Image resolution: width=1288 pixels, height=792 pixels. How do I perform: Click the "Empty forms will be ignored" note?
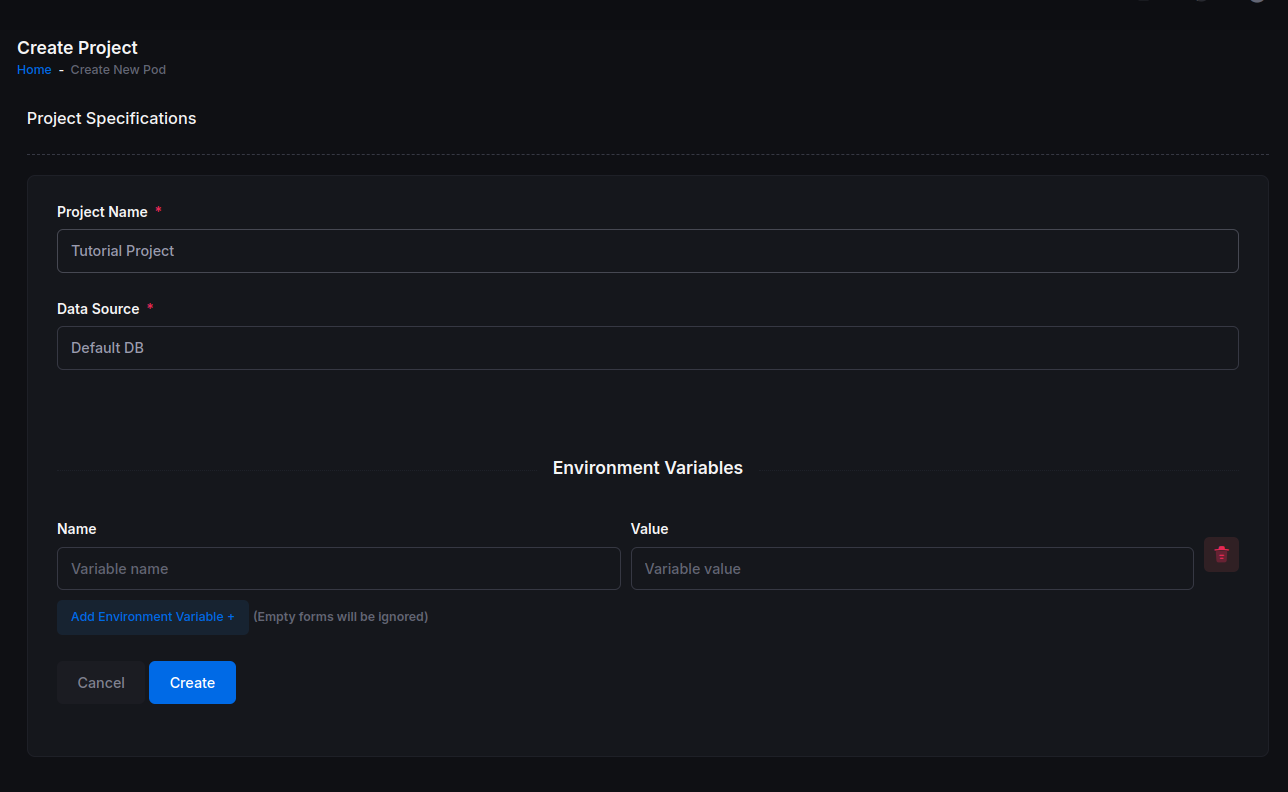tap(340, 617)
